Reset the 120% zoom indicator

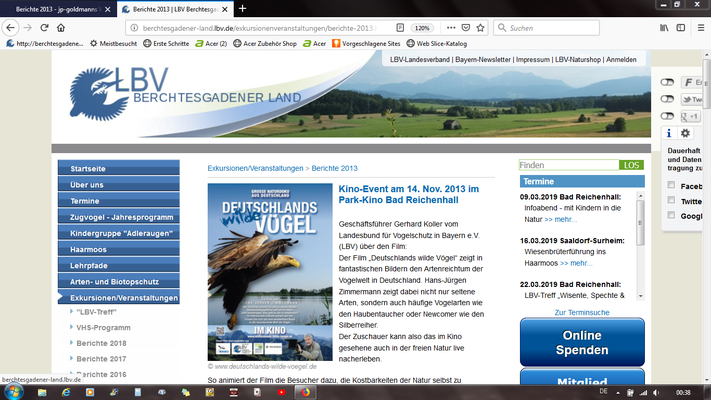click(x=422, y=28)
